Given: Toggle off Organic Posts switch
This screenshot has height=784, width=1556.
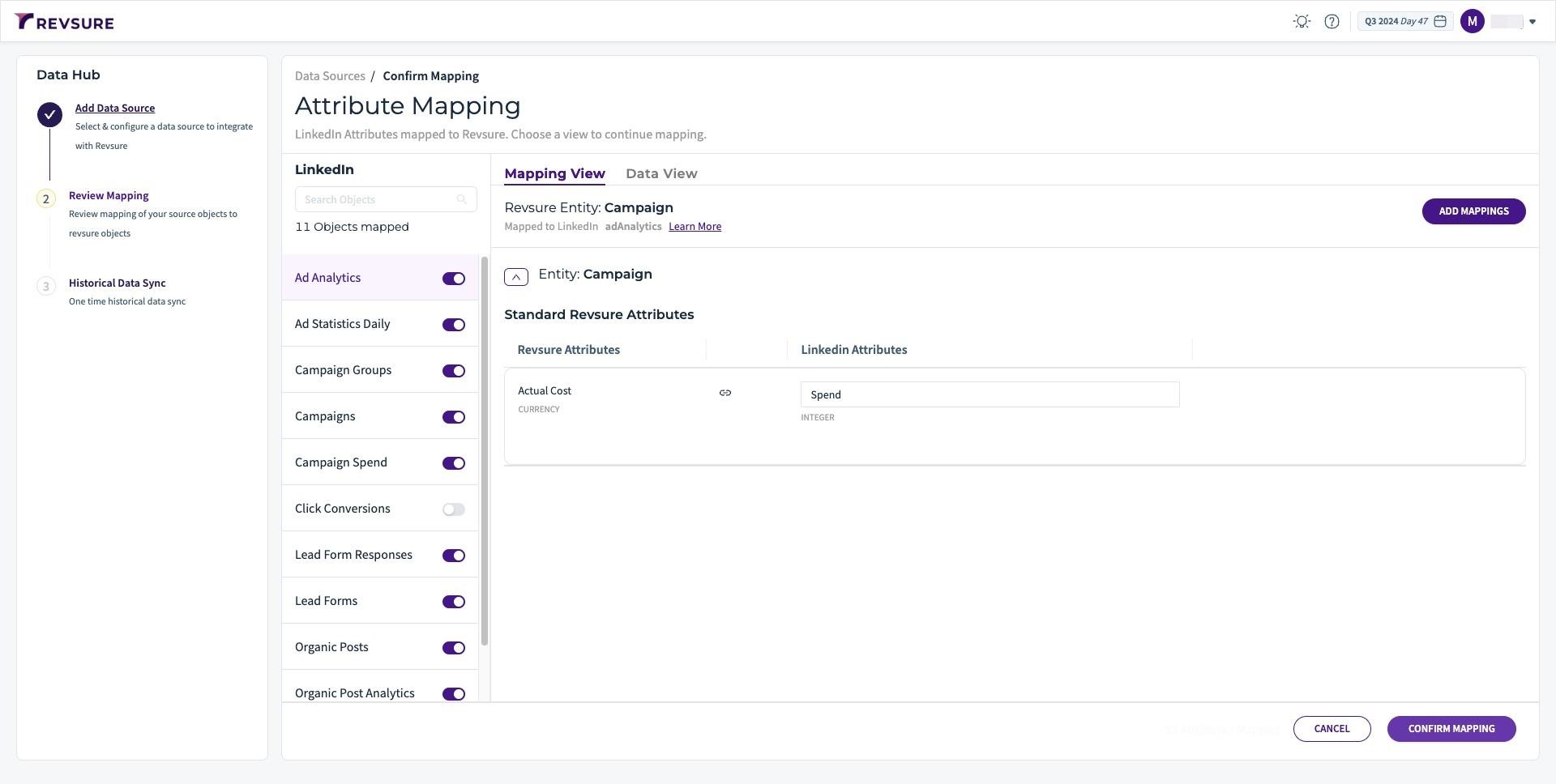Looking at the screenshot, I should pos(454,648).
